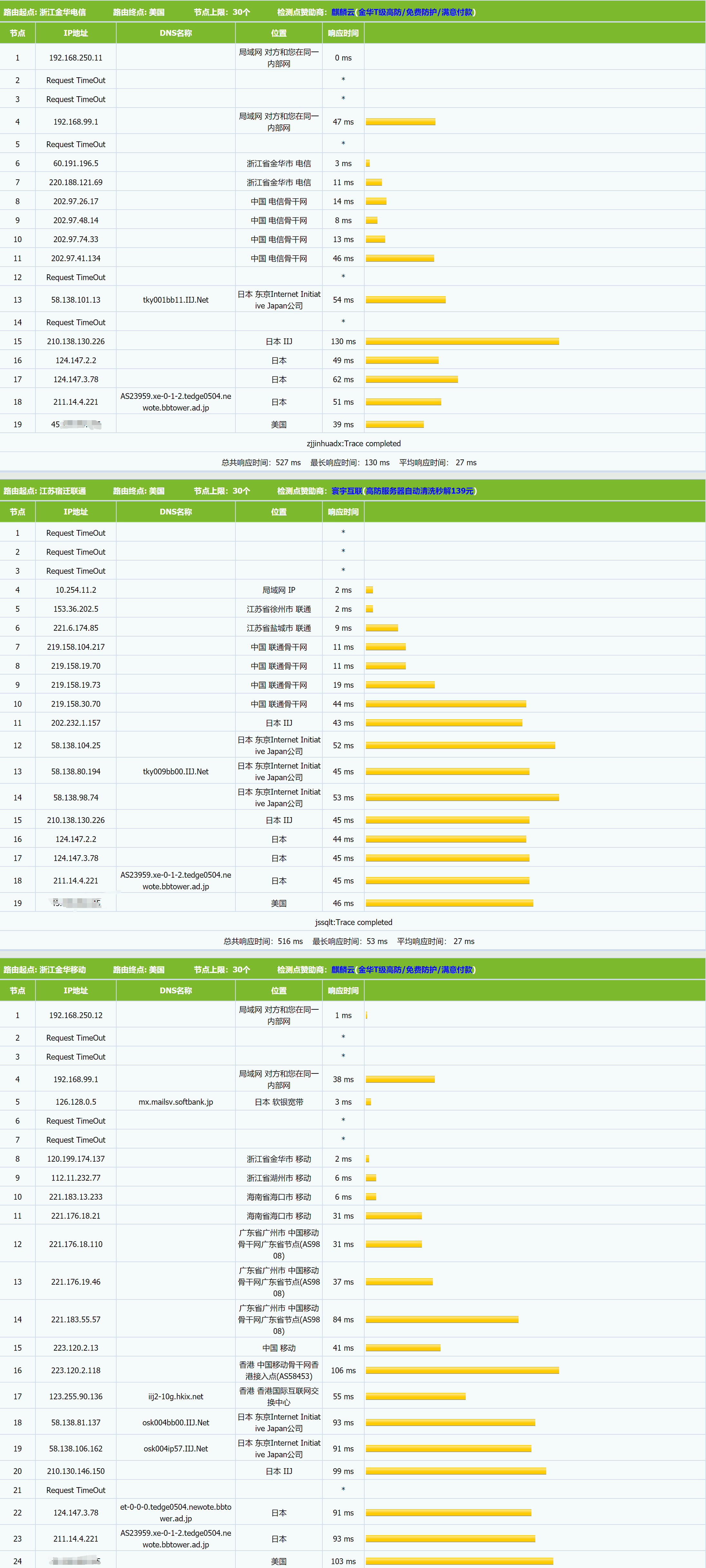Select the 江苏省徐州市 联通 location cell
Viewport: 706px width, 1568px height.
point(278,609)
